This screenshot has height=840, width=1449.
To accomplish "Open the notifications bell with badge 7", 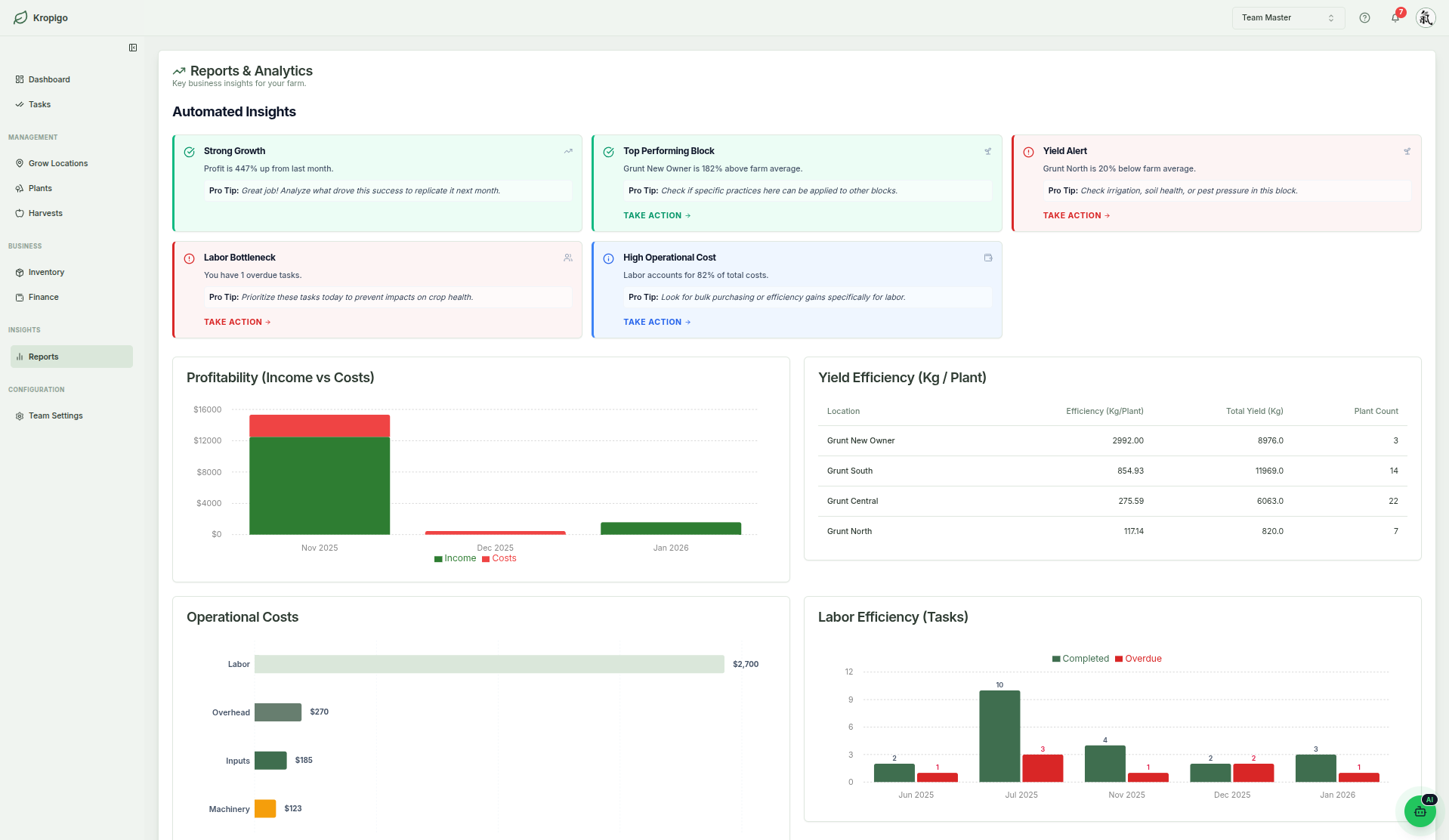I will (x=1395, y=17).
